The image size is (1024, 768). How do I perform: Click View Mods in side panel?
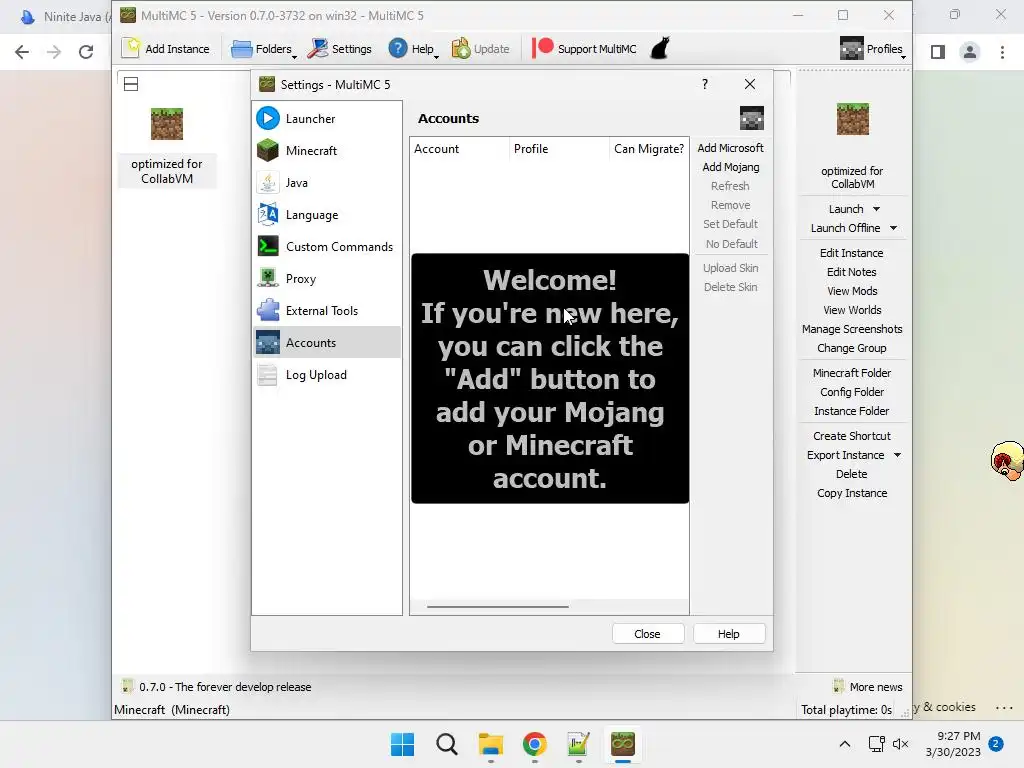(x=852, y=291)
